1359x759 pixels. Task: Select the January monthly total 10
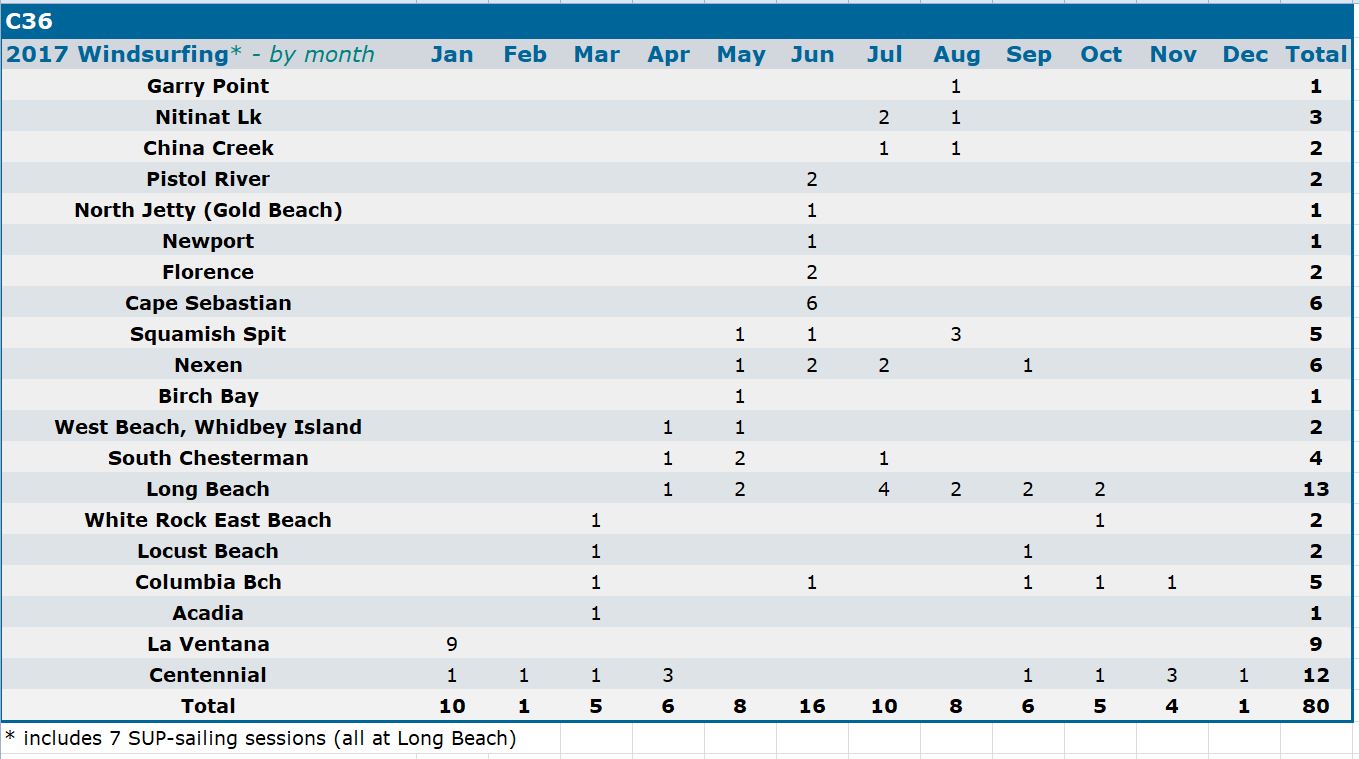click(x=452, y=706)
